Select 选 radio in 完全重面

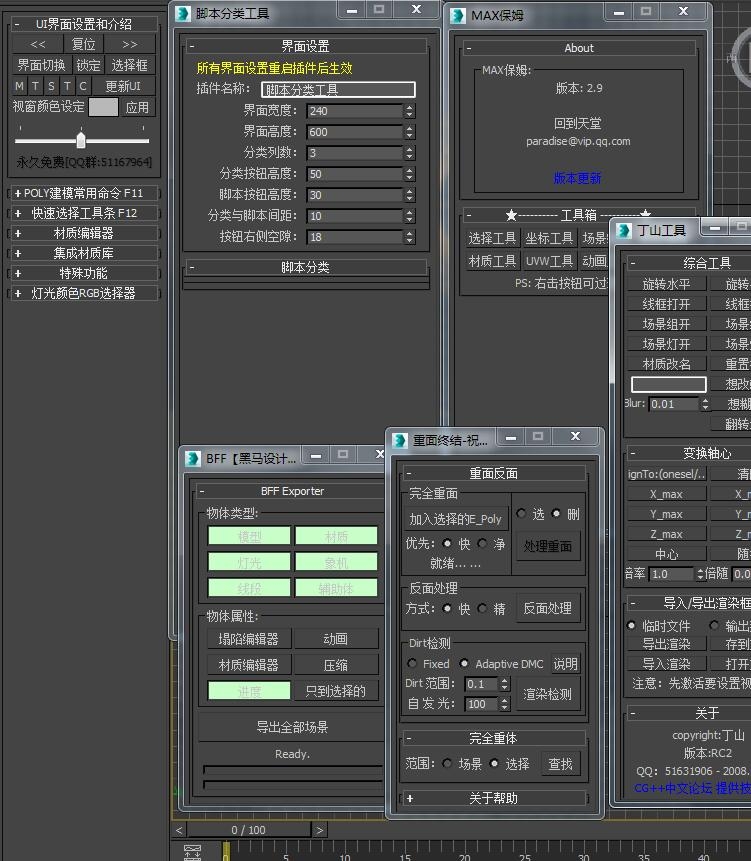(521, 513)
